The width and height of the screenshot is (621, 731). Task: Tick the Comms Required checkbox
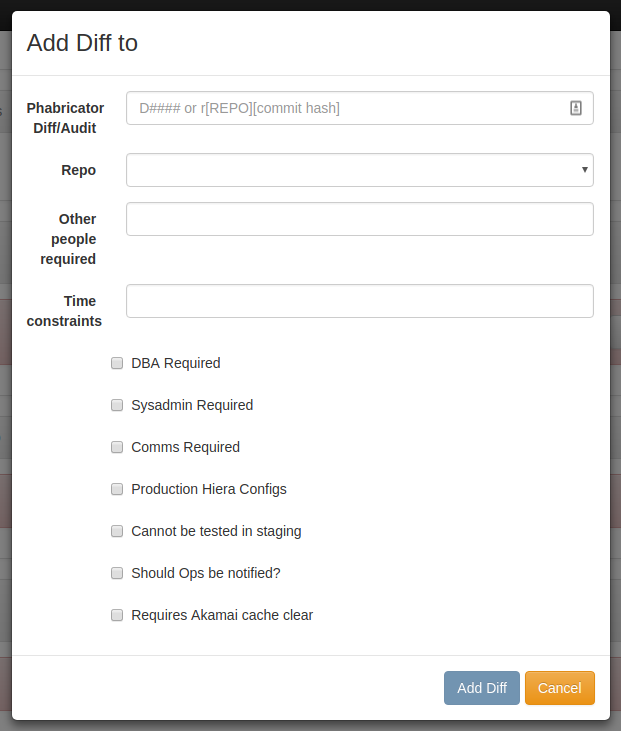pos(117,447)
